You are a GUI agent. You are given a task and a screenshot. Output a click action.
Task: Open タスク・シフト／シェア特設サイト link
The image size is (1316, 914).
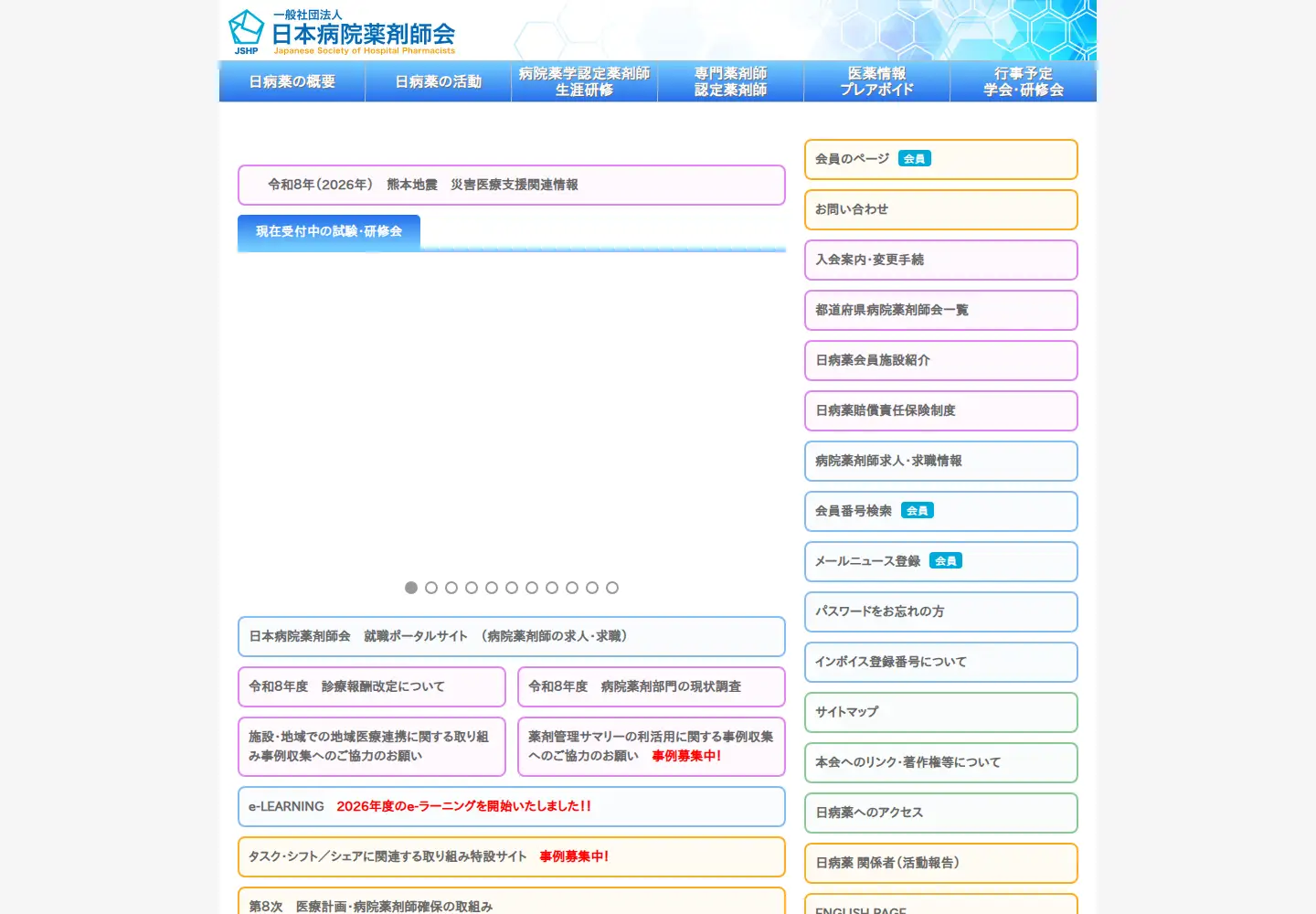512,856
